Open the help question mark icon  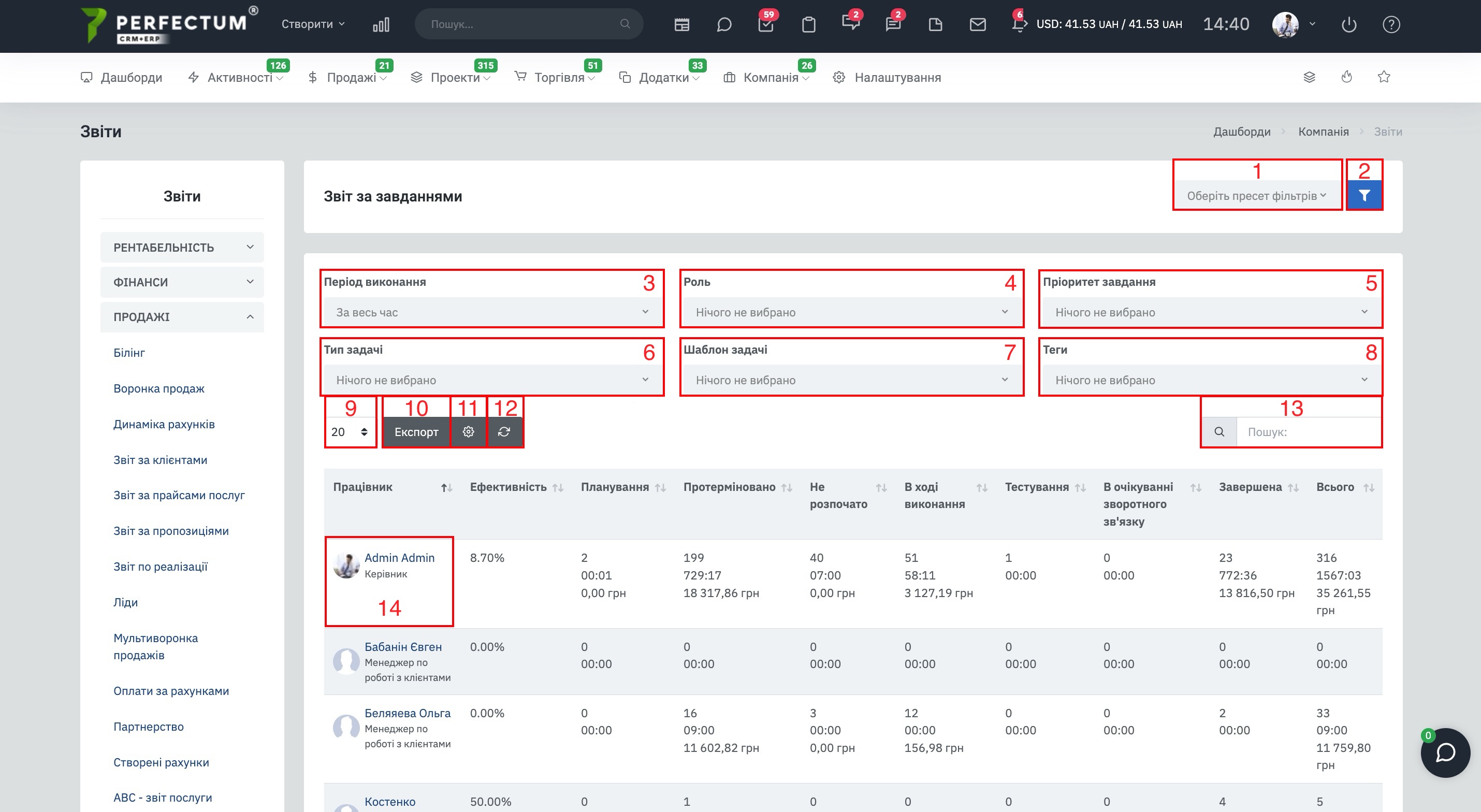pyautogui.click(x=1391, y=25)
